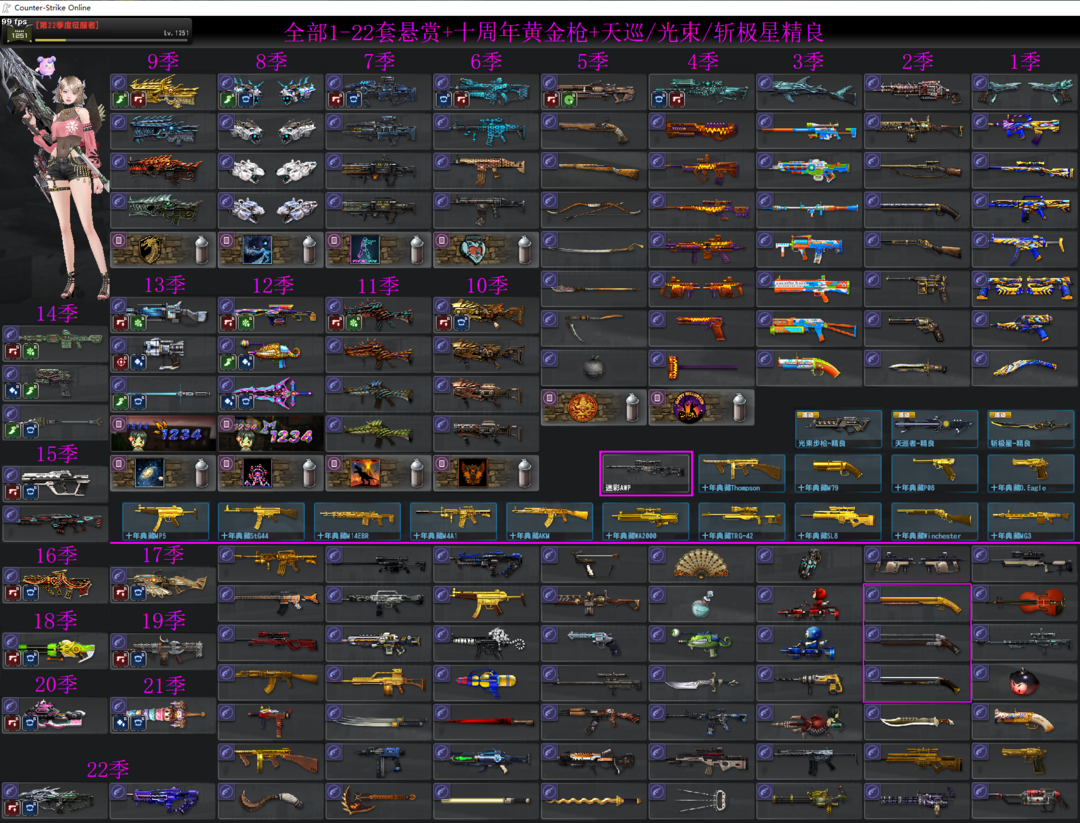Pick the 十年典藏M14EBR gold rifle

(x=357, y=521)
